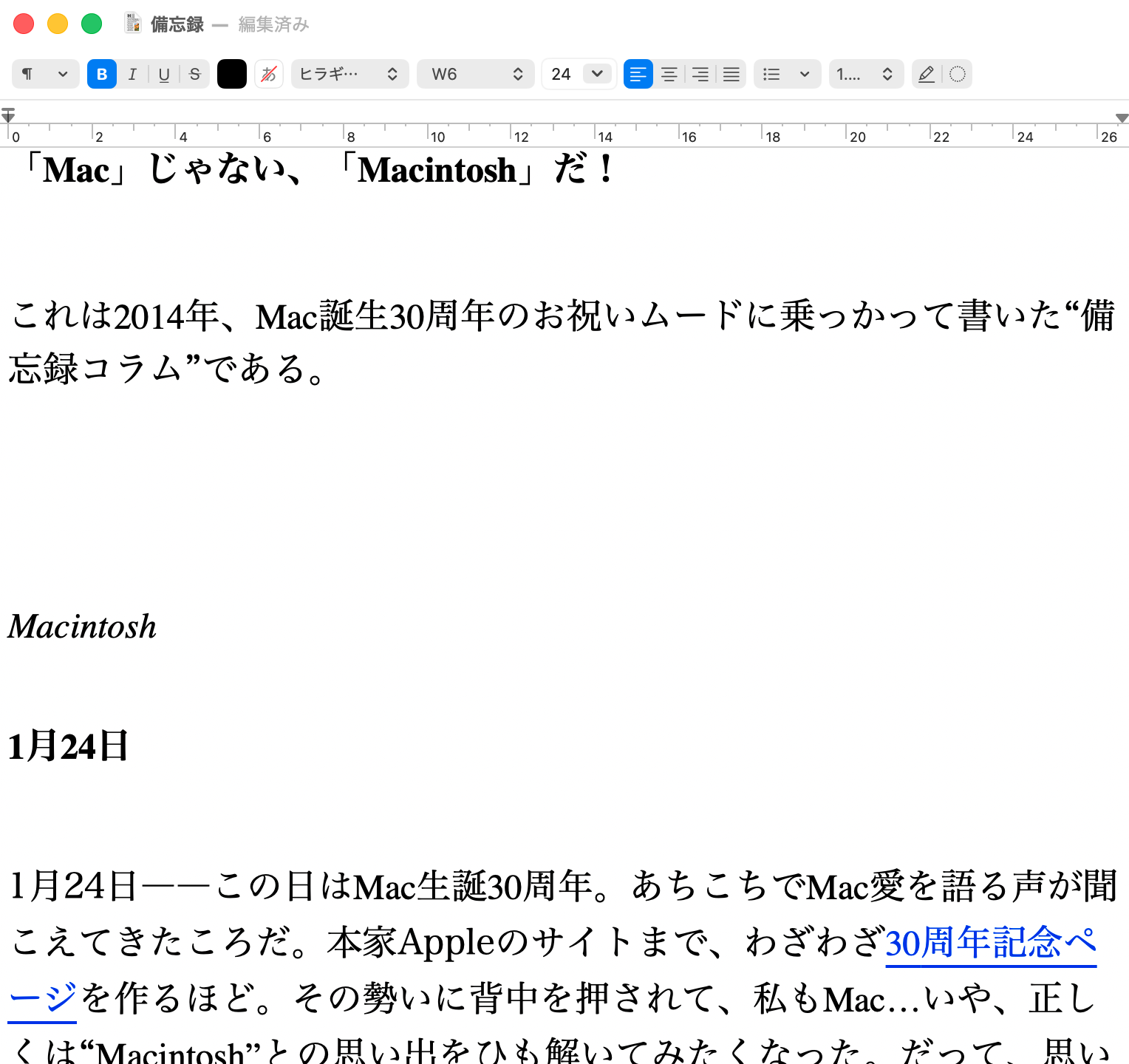Open the line spacing stepper labeled 1

pyautogui.click(x=866, y=74)
